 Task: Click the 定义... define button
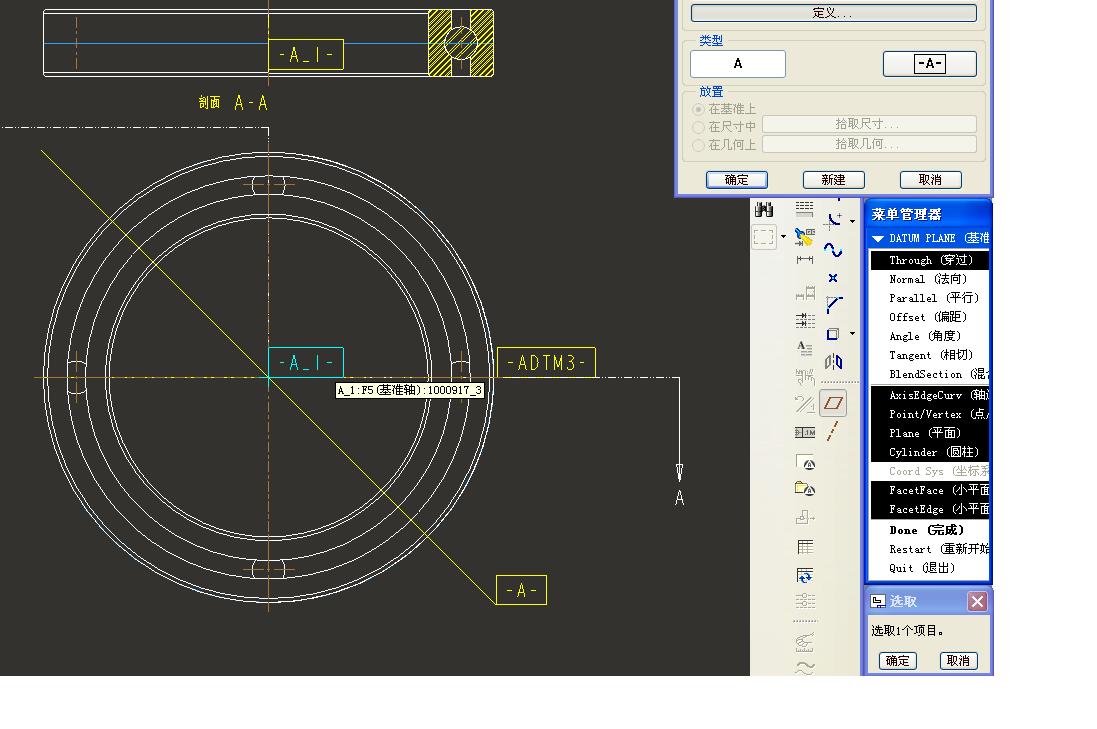pyautogui.click(x=833, y=13)
